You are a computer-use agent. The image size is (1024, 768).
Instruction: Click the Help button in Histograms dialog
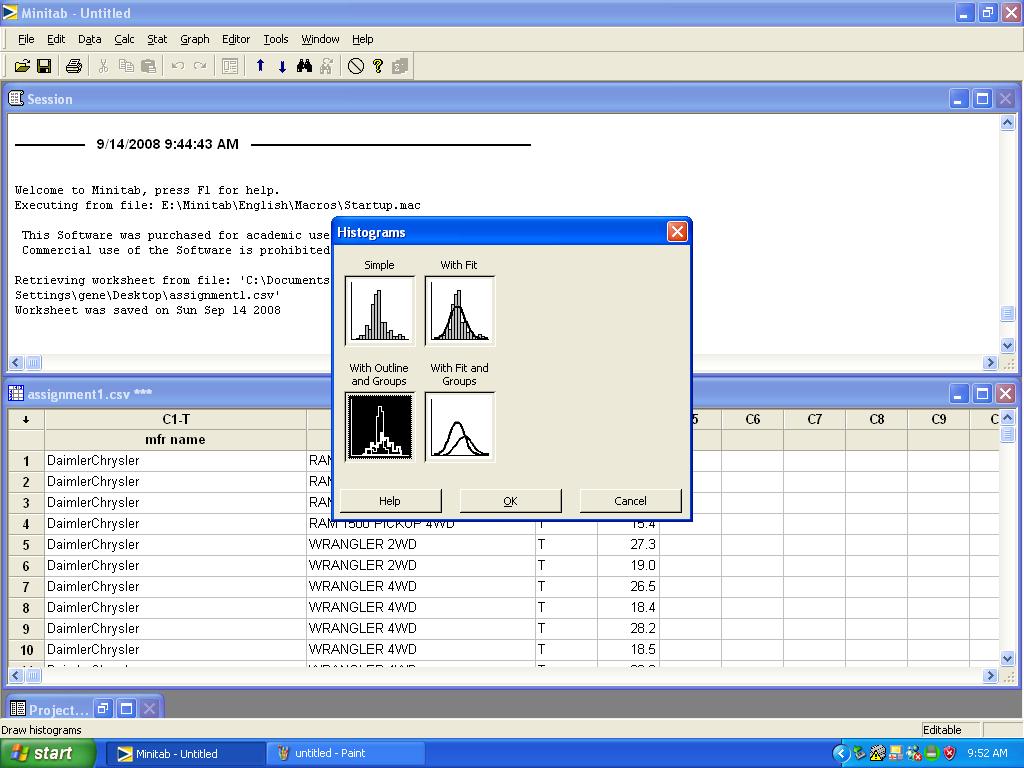pos(390,501)
